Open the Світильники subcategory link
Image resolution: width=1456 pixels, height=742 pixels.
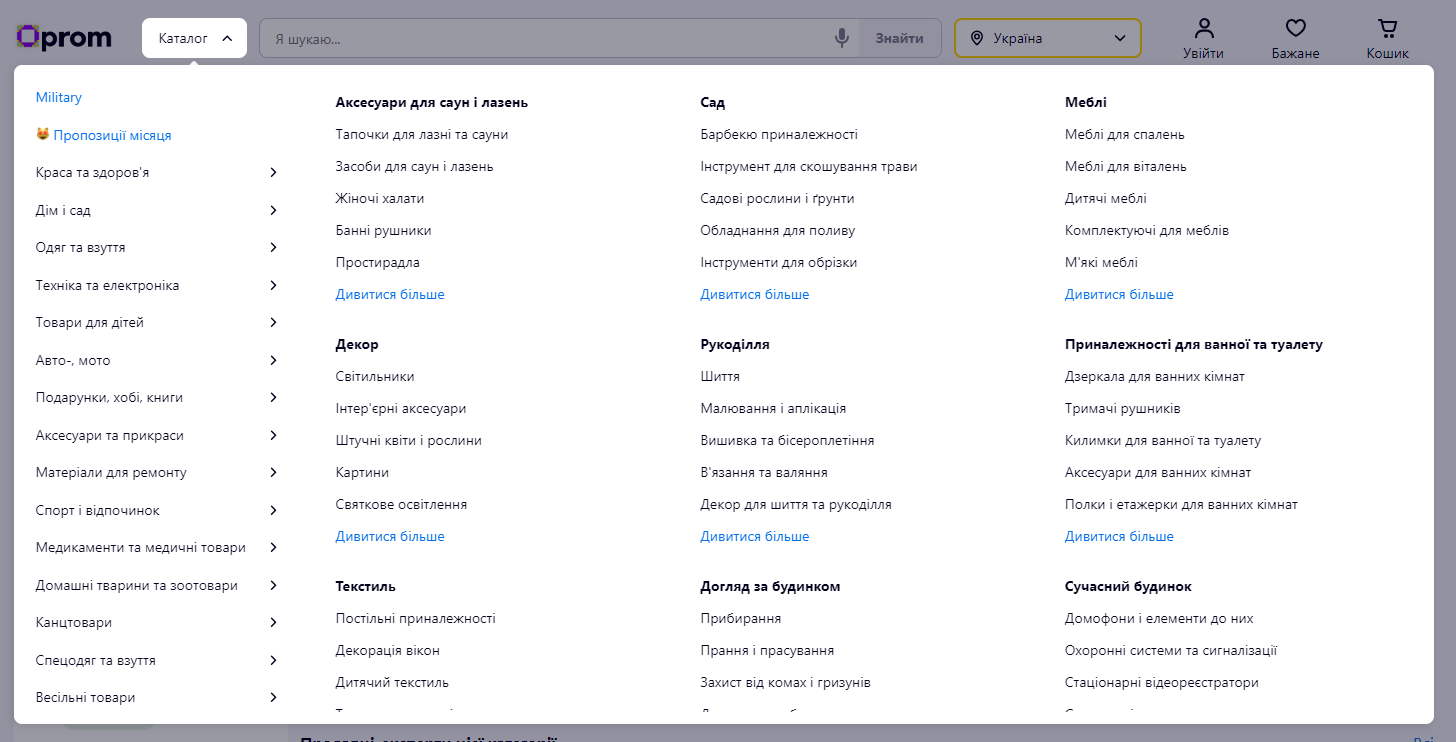(375, 376)
